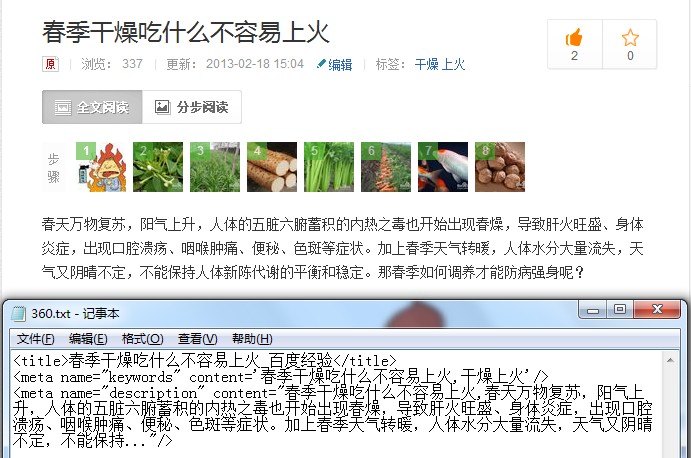This screenshot has width=691, height=458.
Task: Open step 2 green leaves thumbnail
Action: click(x=158, y=167)
